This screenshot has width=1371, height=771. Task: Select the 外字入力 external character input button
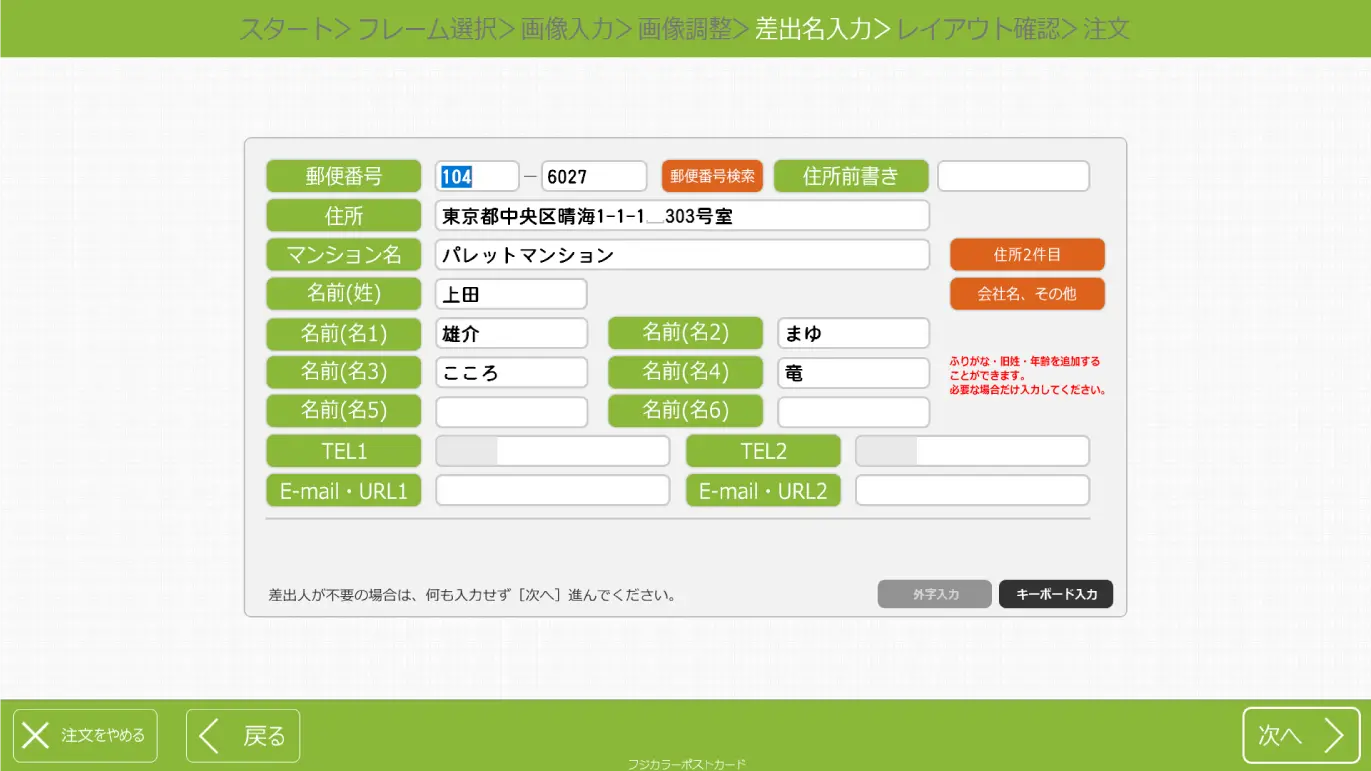click(x=934, y=594)
